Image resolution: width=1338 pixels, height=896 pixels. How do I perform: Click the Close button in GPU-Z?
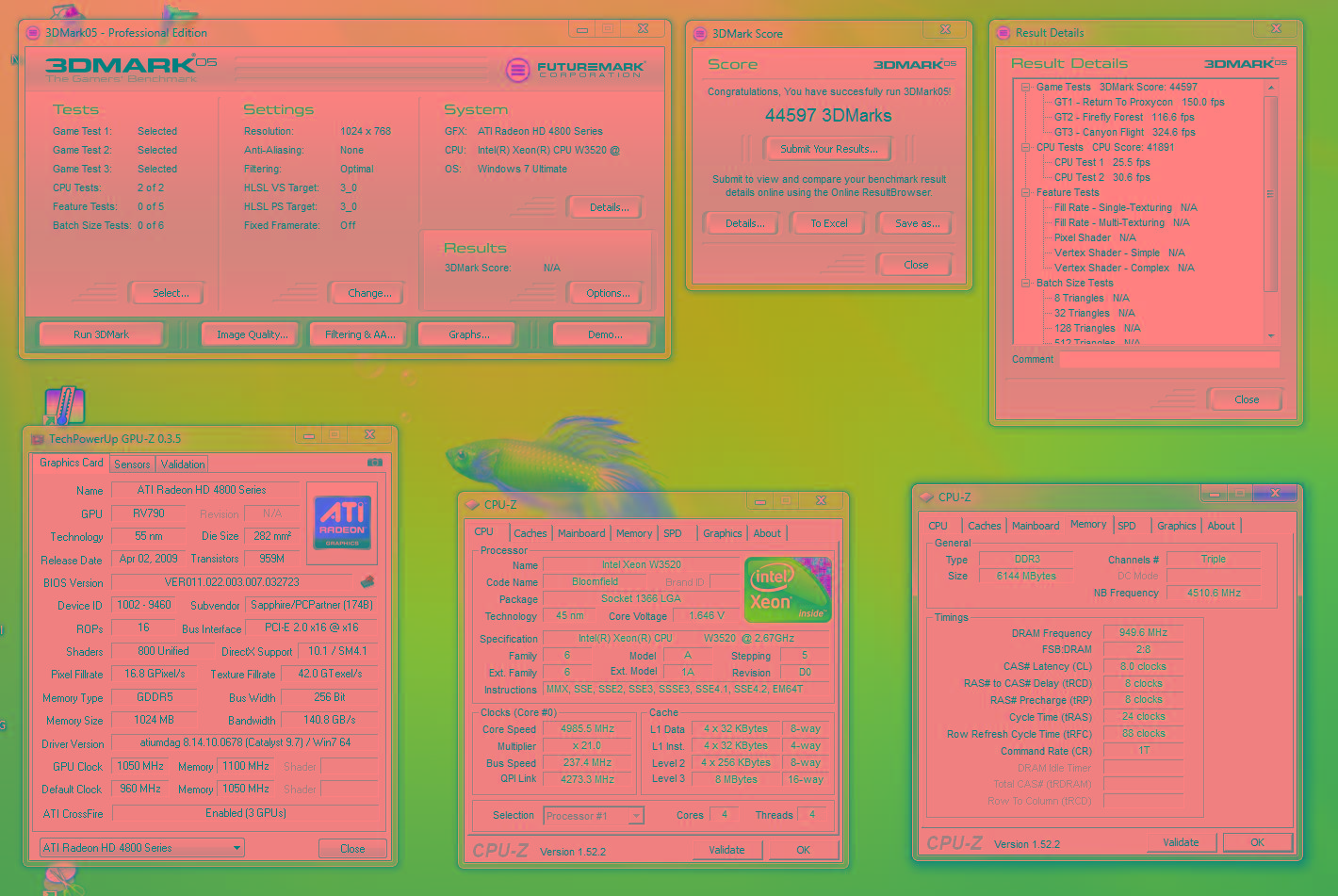[x=352, y=849]
